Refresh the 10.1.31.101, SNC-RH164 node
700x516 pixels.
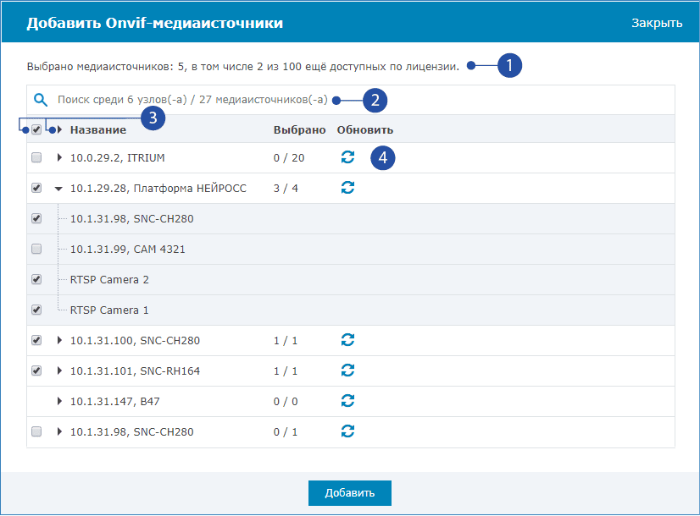click(347, 370)
